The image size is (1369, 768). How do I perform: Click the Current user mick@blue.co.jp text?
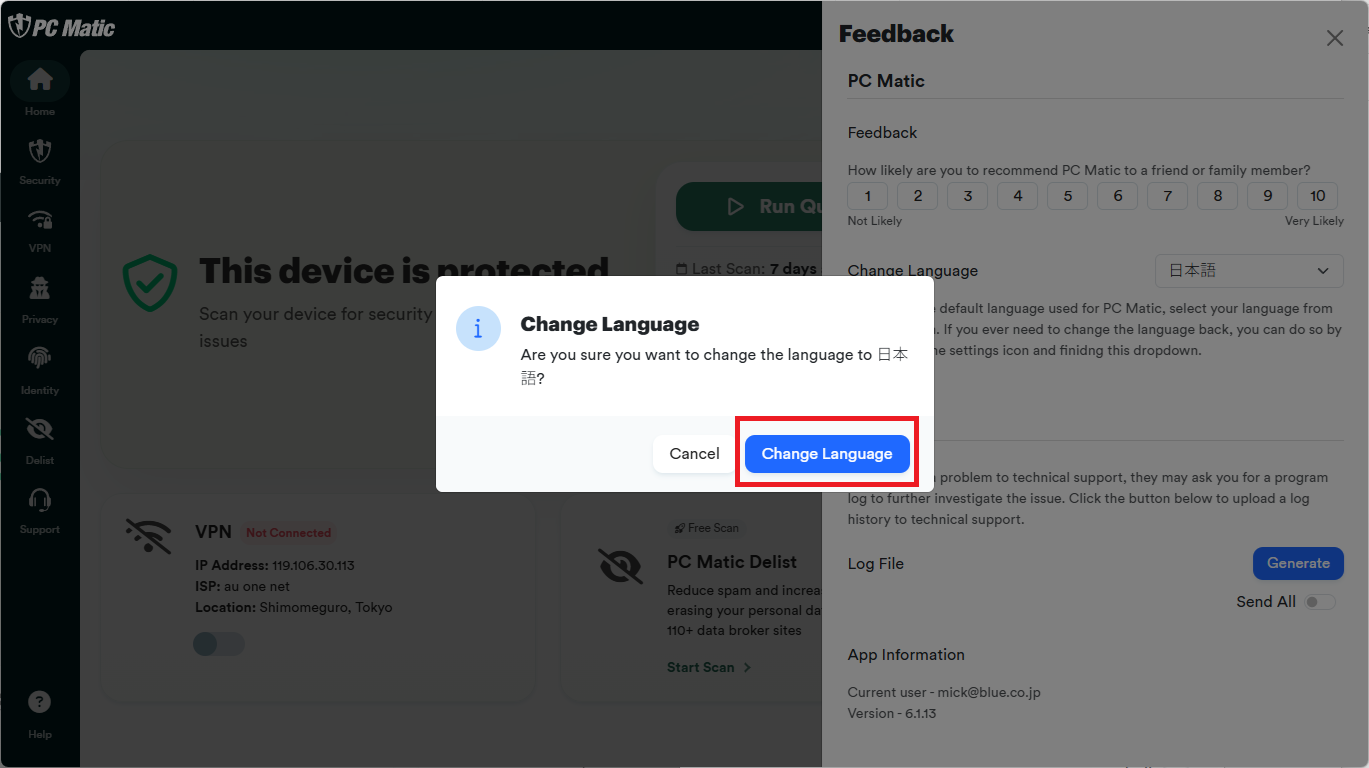point(944,692)
